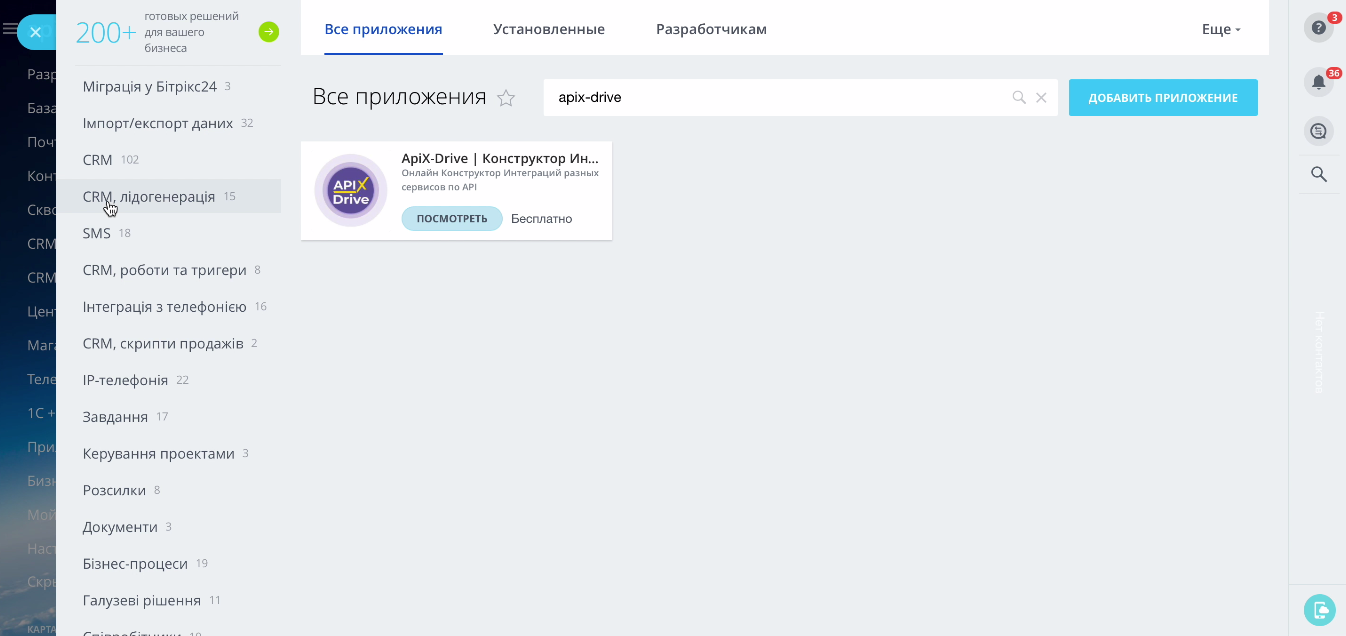The image size is (1346, 636).
Task: Open the help question mark icon
Action: 1318,27
